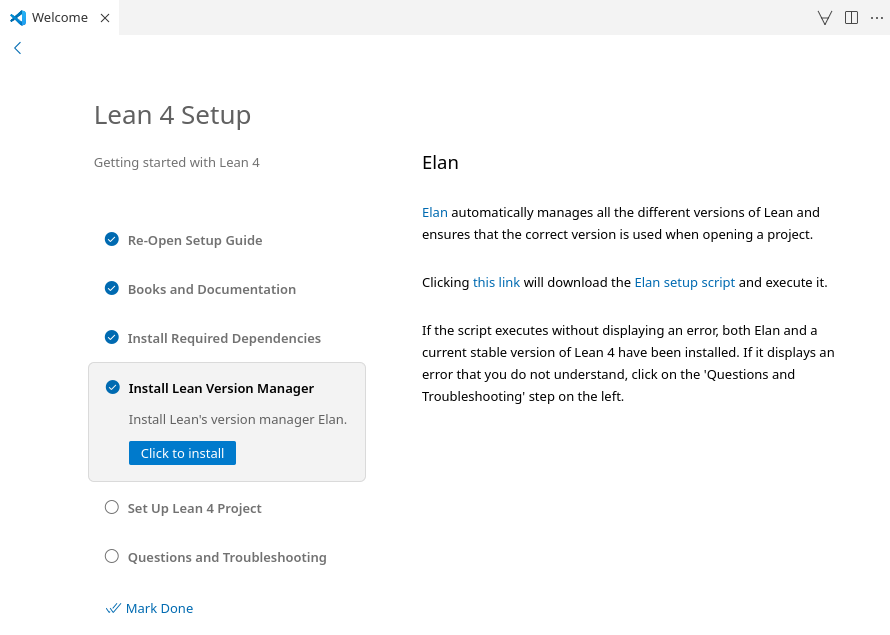Open the Lean 4 forall symbol menu

[x=825, y=18]
